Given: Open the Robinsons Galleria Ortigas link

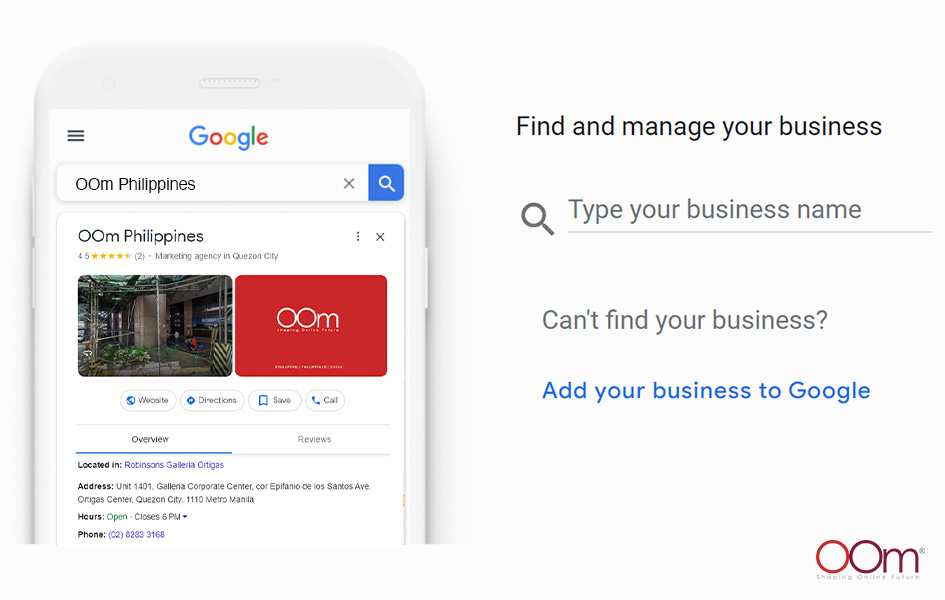Looking at the screenshot, I should (174, 465).
